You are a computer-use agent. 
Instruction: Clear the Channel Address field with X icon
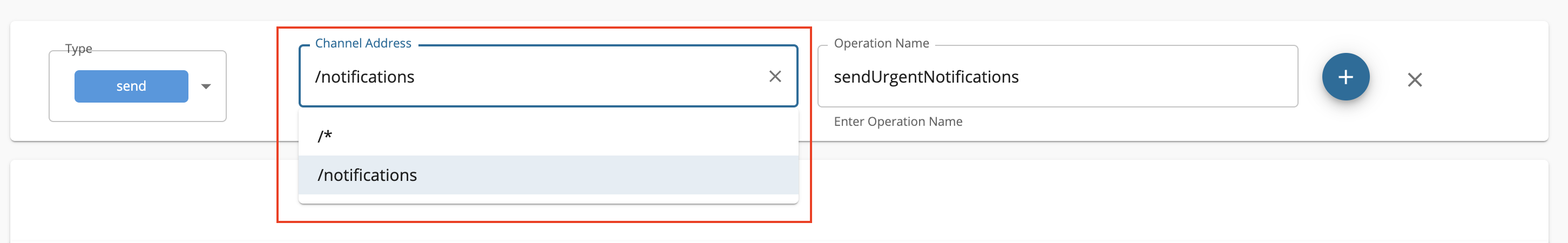[775, 76]
